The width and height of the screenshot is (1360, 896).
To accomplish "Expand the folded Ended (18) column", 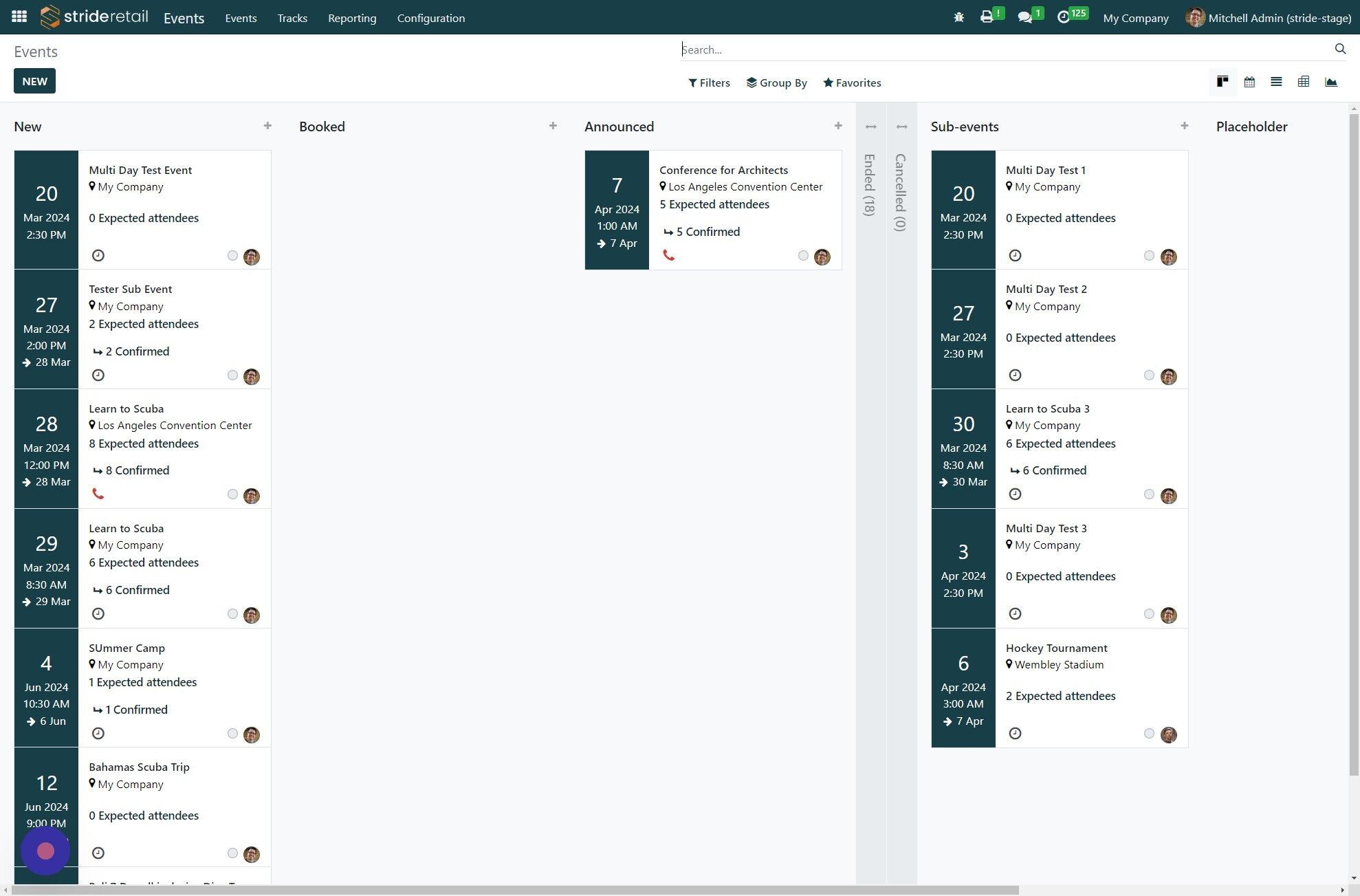I will 870,184.
